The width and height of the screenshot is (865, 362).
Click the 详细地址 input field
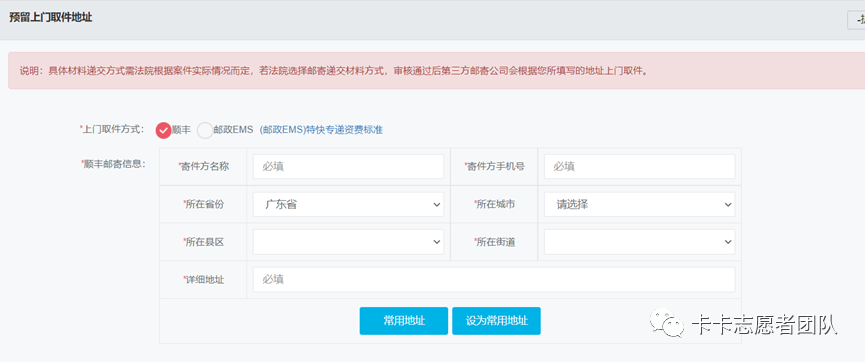494,280
